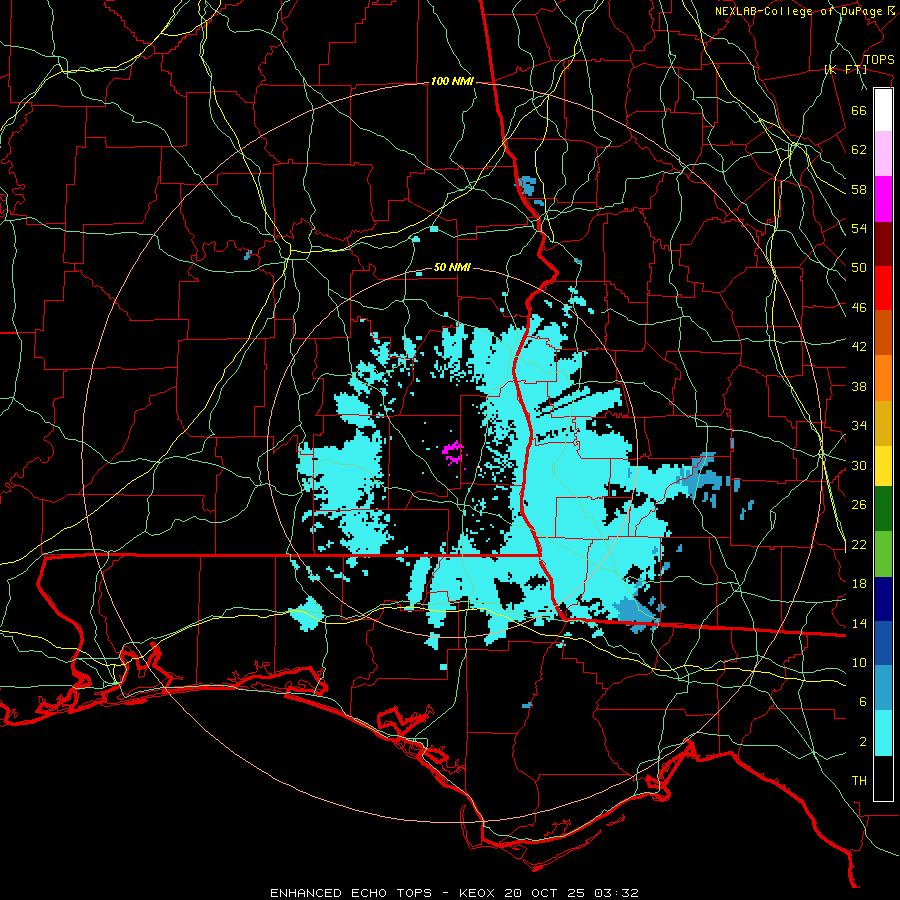Click the 'KEOX' radar site identifier
Viewport: 900px width, 900px height.
tap(478, 893)
